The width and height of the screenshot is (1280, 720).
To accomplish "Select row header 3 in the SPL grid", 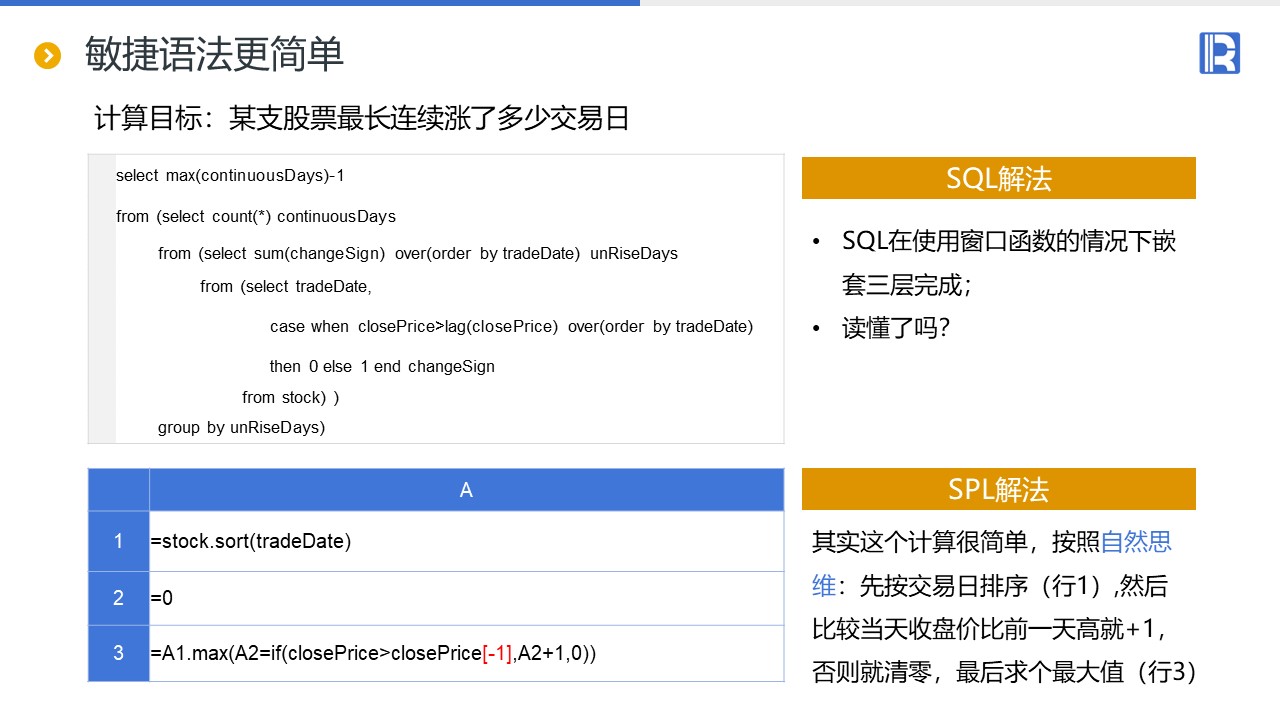I will click(x=118, y=653).
